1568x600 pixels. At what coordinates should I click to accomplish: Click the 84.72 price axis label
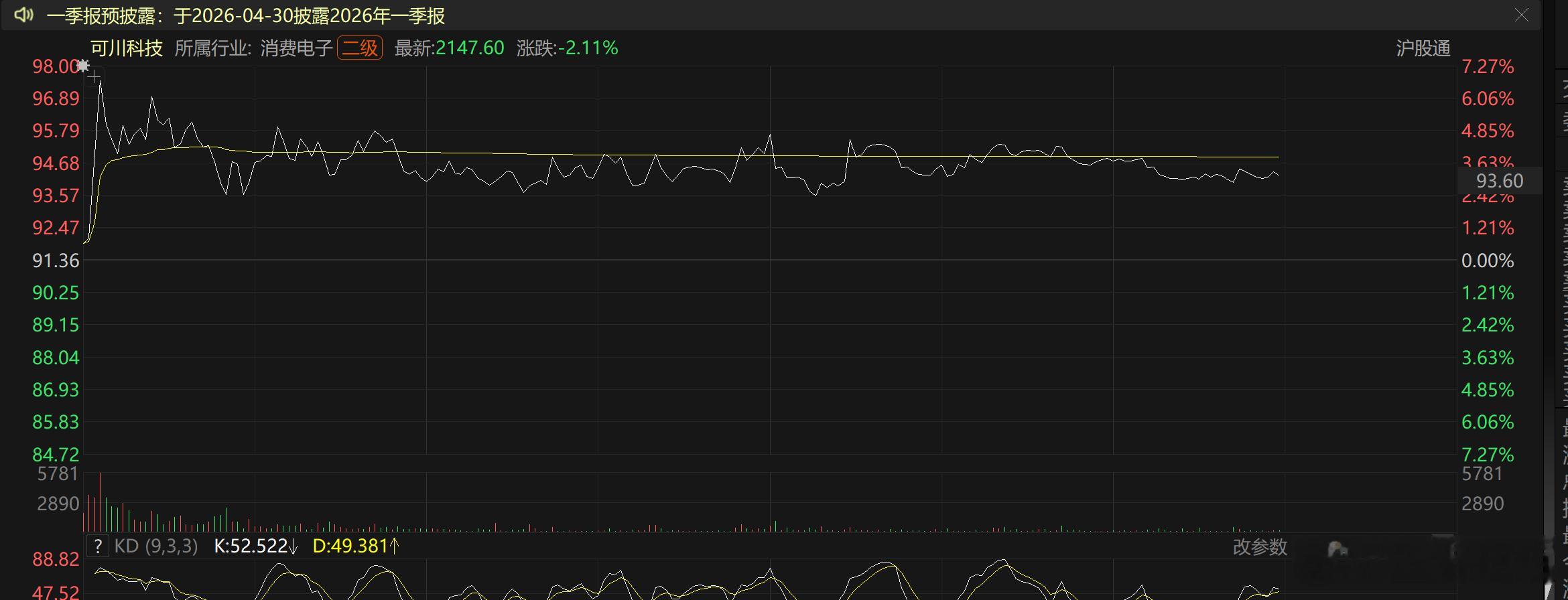56,455
